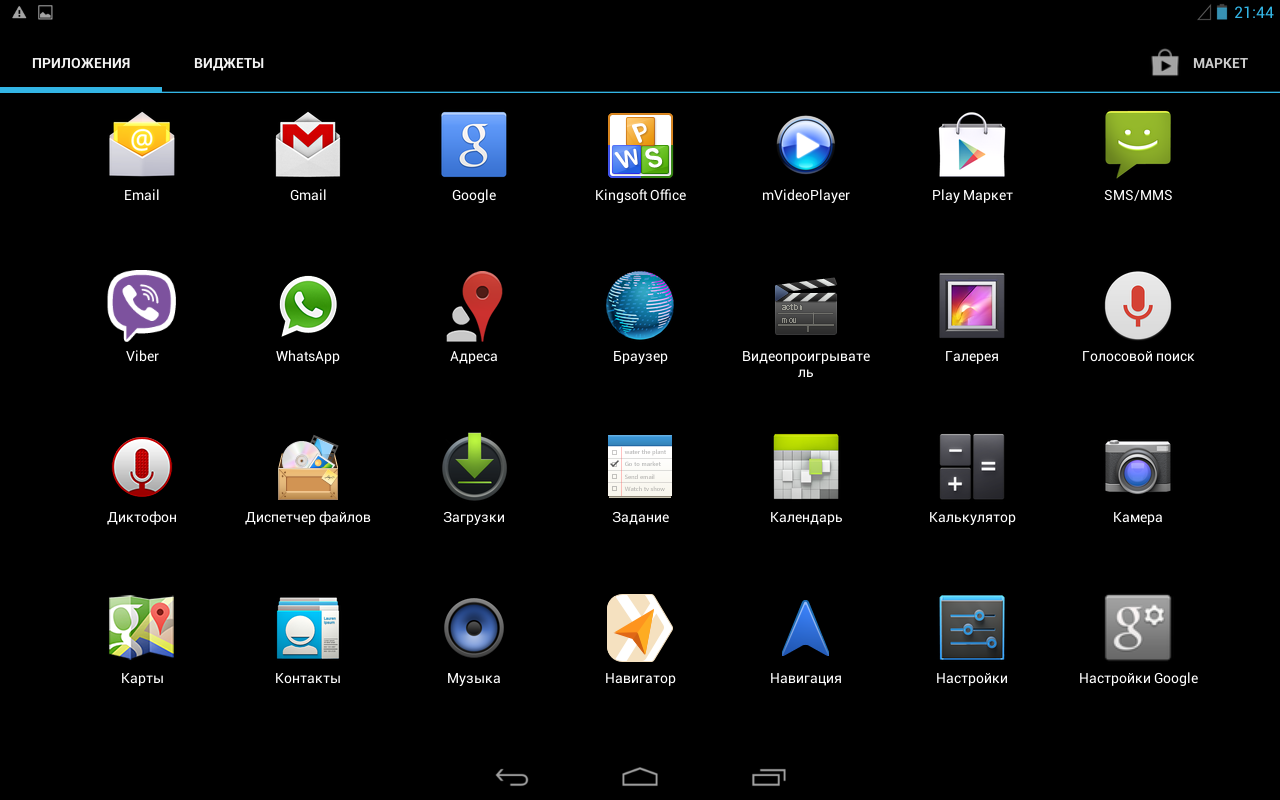Tap the image notification icon
Image resolution: width=1280 pixels, height=800 pixels.
coord(45,12)
